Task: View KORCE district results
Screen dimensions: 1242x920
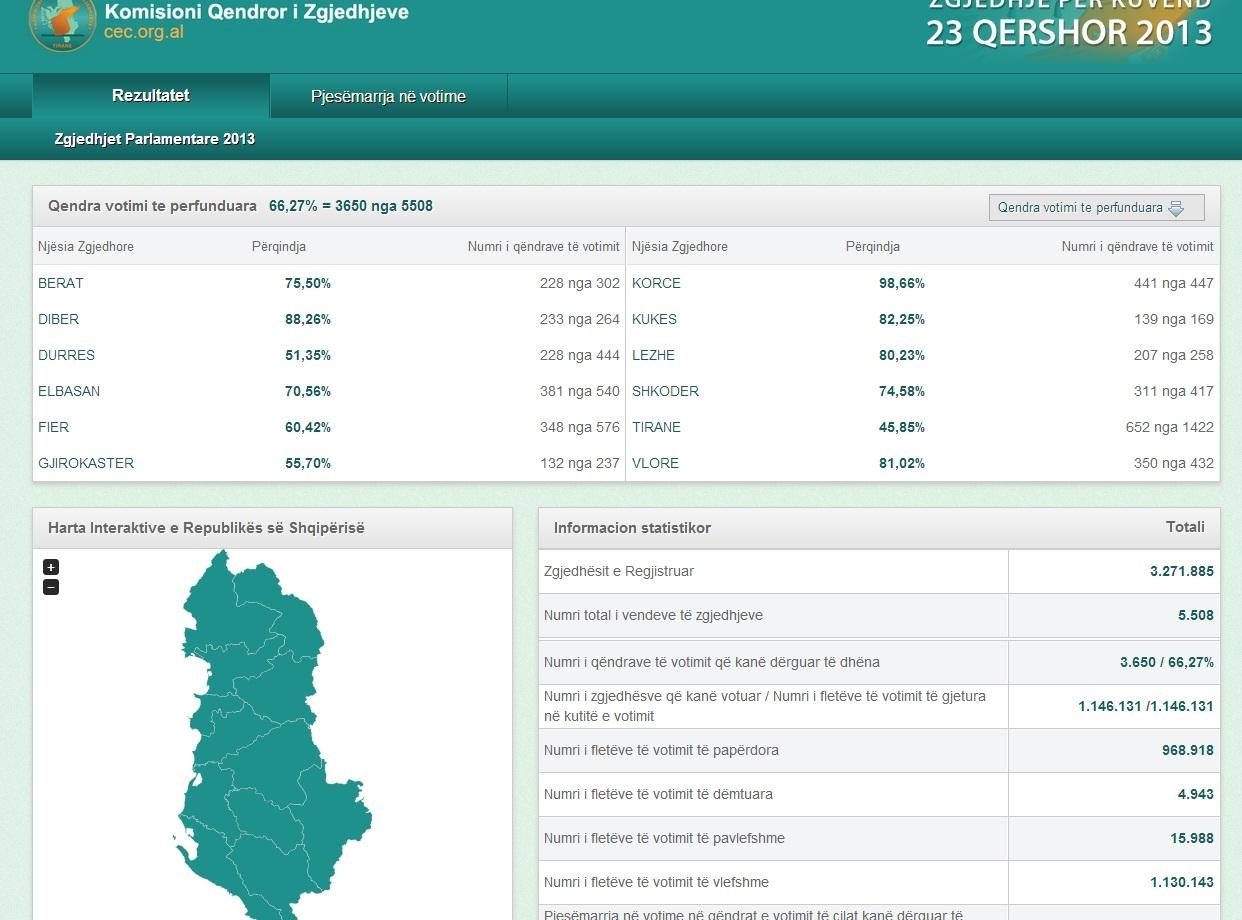Action: [656, 283]
